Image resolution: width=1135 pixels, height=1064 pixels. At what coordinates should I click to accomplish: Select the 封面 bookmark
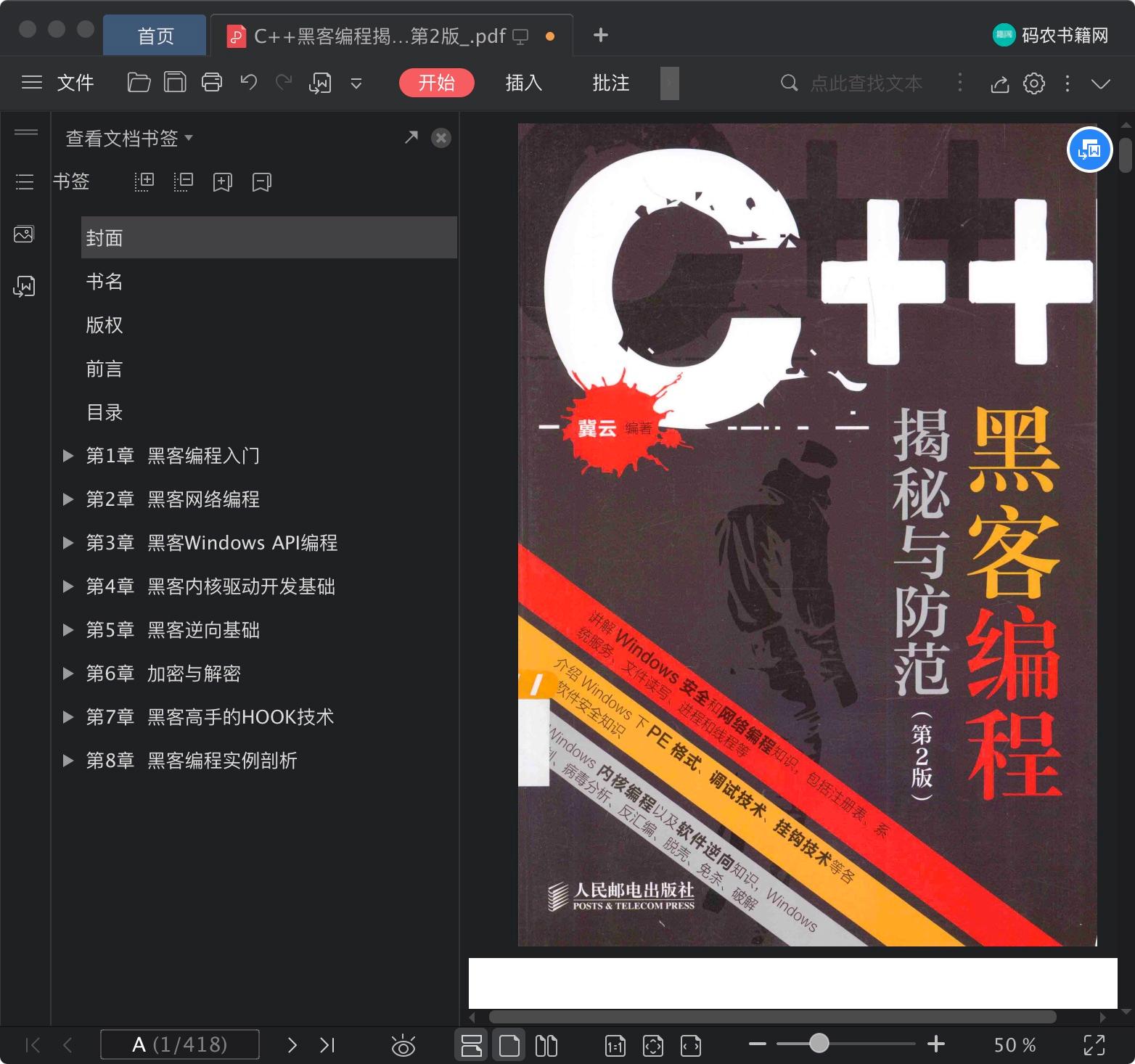pyautogui.click(x=269, y=237)
